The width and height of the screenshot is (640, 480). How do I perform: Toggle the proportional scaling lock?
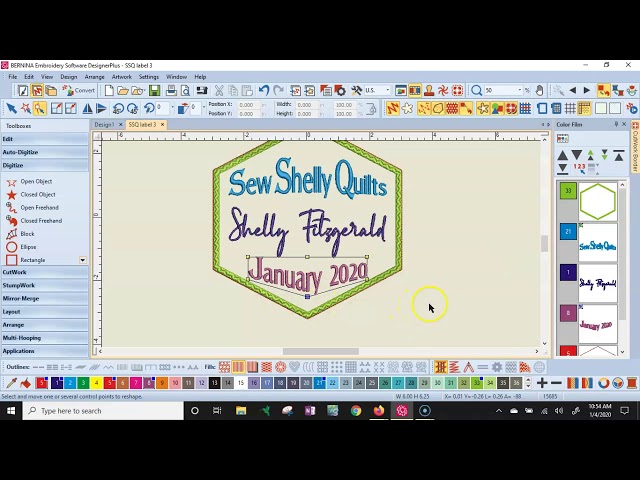[371, 109]
